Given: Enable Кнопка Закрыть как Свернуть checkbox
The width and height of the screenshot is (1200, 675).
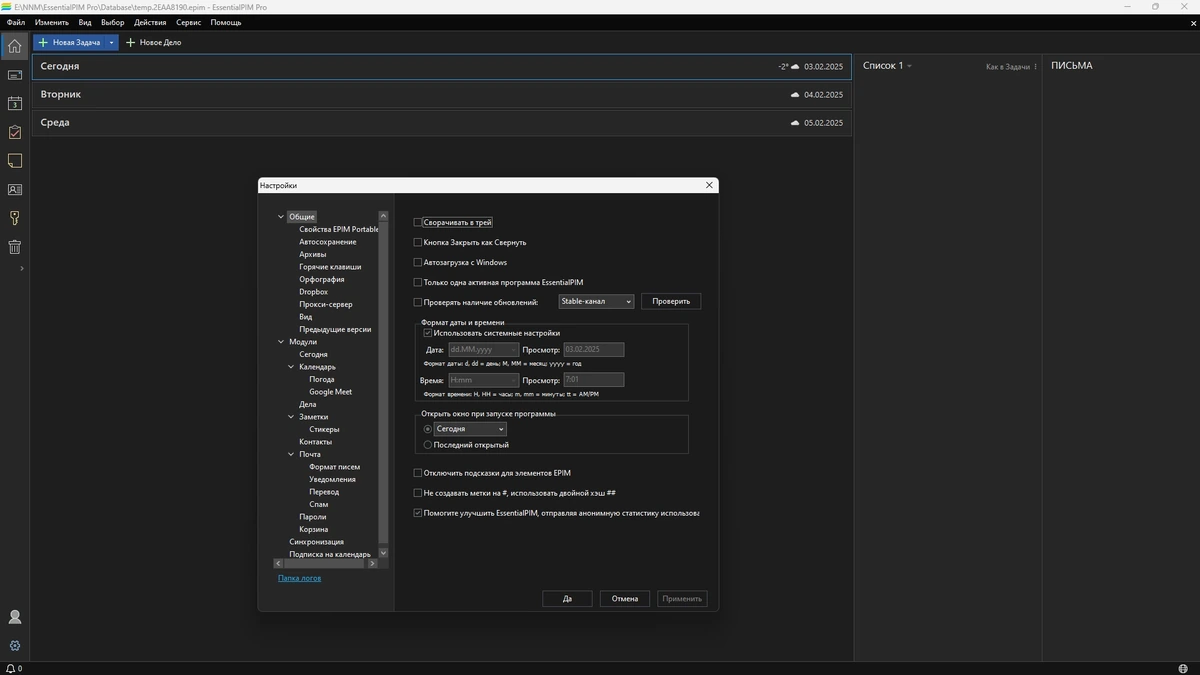Looking at the screenshot, I should (x=418, y=243).
